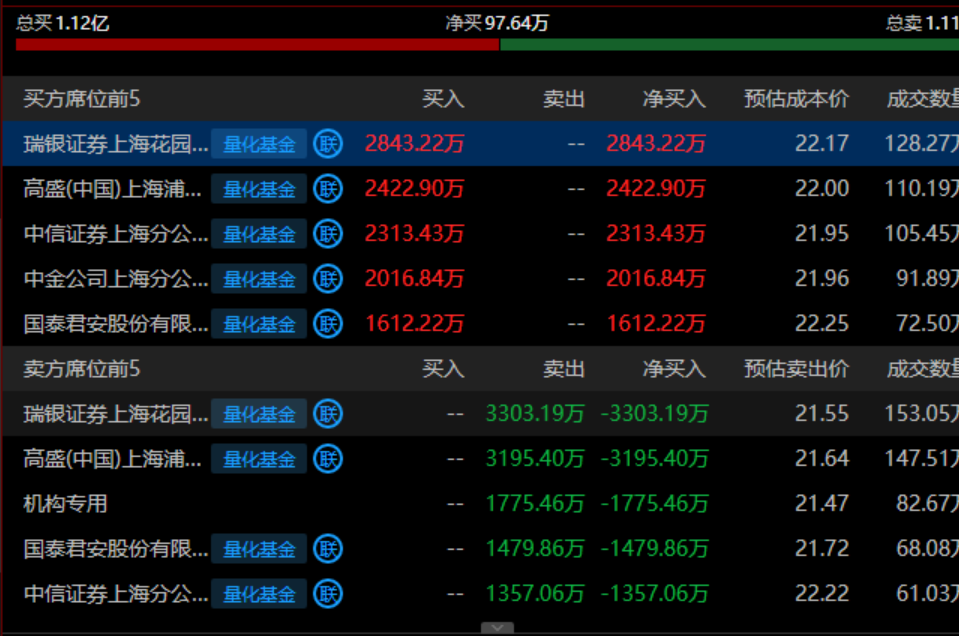
Task: Sort buyer table by 买入 column
Action: click(443, 98)
